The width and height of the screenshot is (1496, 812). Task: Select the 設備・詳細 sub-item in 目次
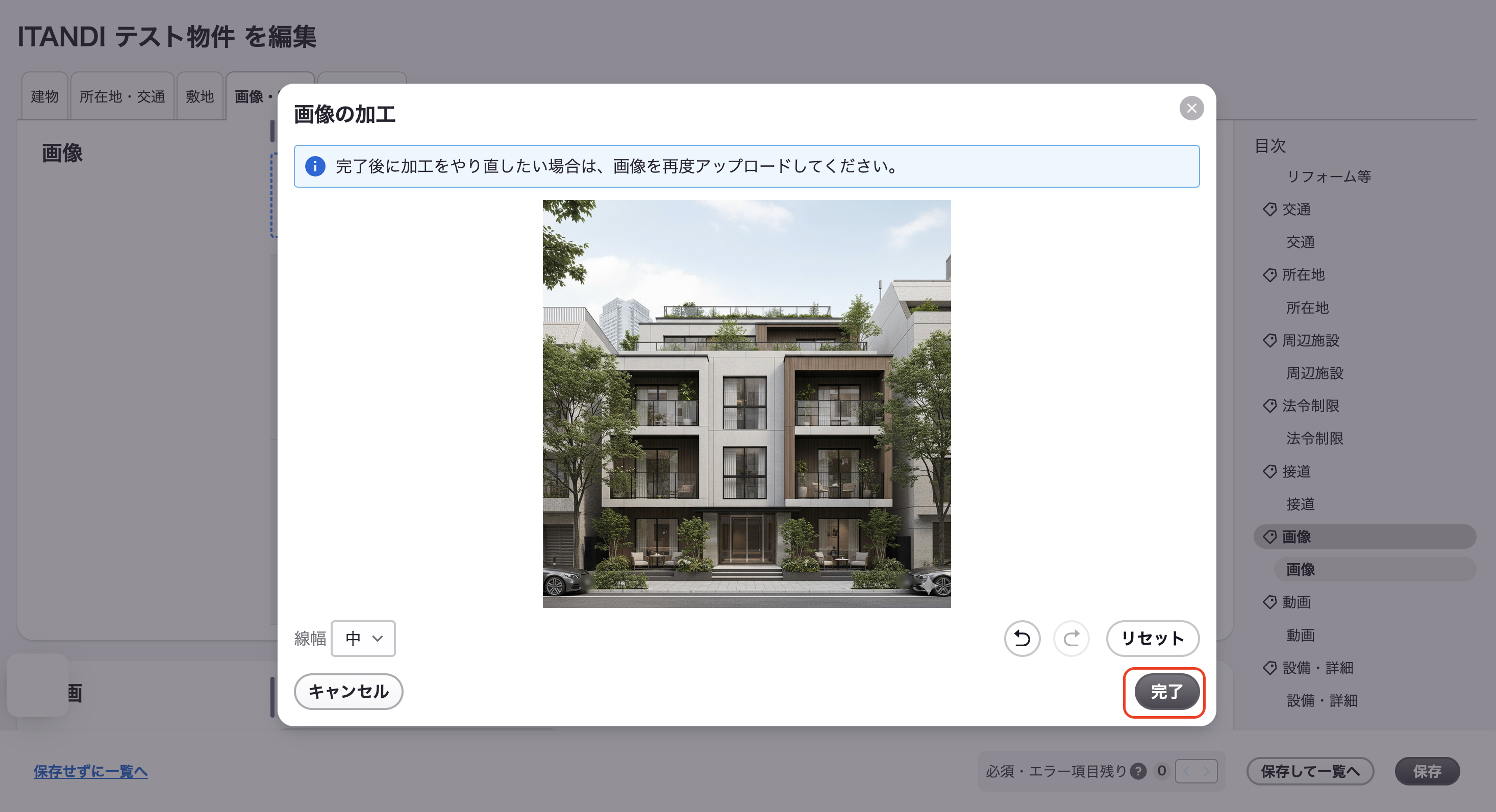click(x=1322, y=701)
